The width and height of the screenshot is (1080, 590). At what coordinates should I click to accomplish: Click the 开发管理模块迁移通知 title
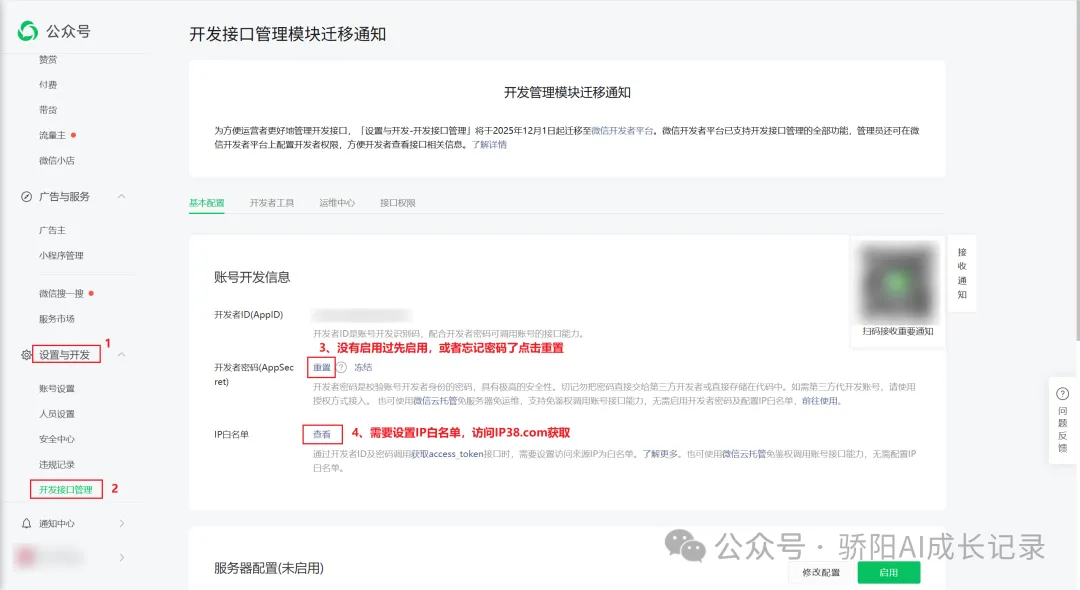pos(568,93)
